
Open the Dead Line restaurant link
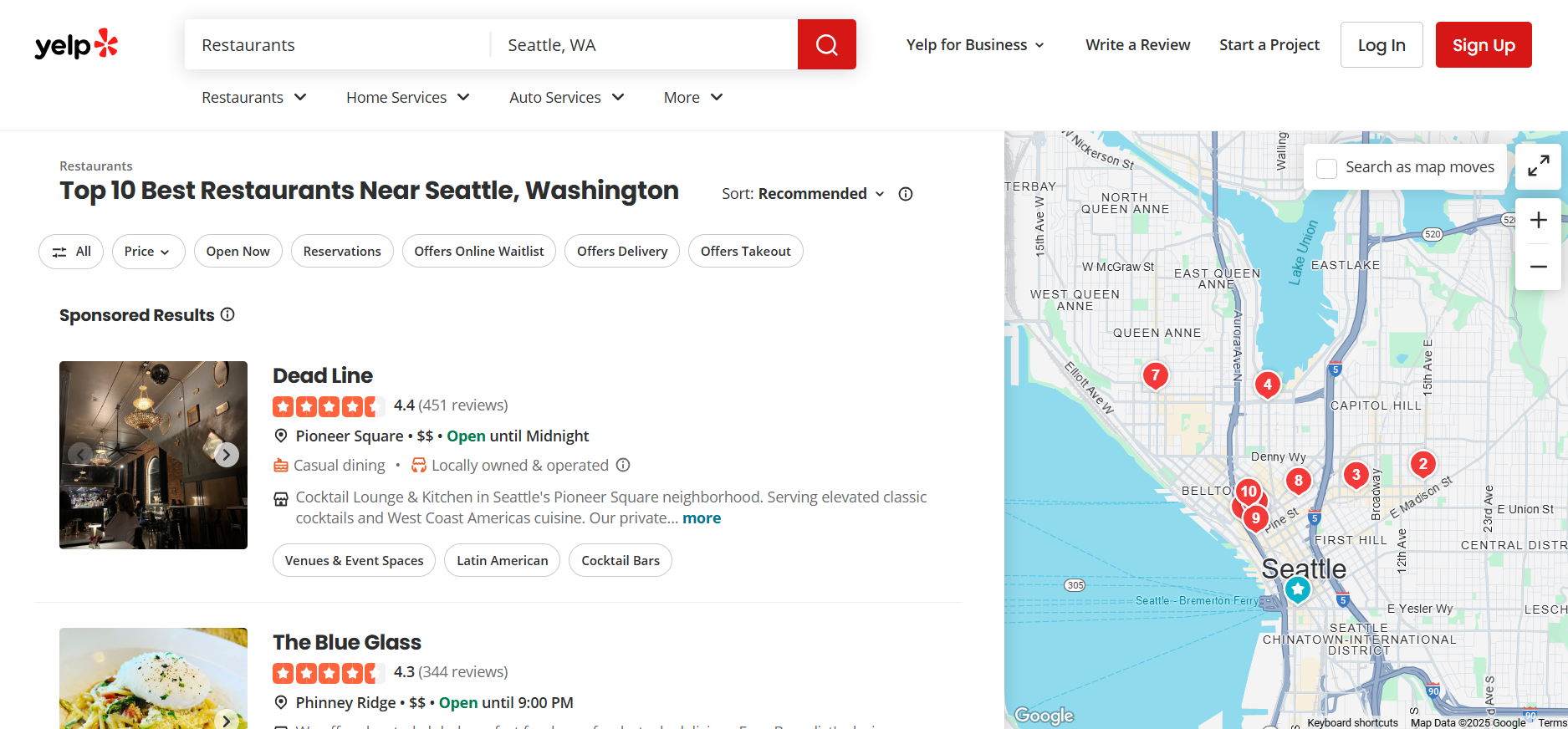tap(323, 375)
